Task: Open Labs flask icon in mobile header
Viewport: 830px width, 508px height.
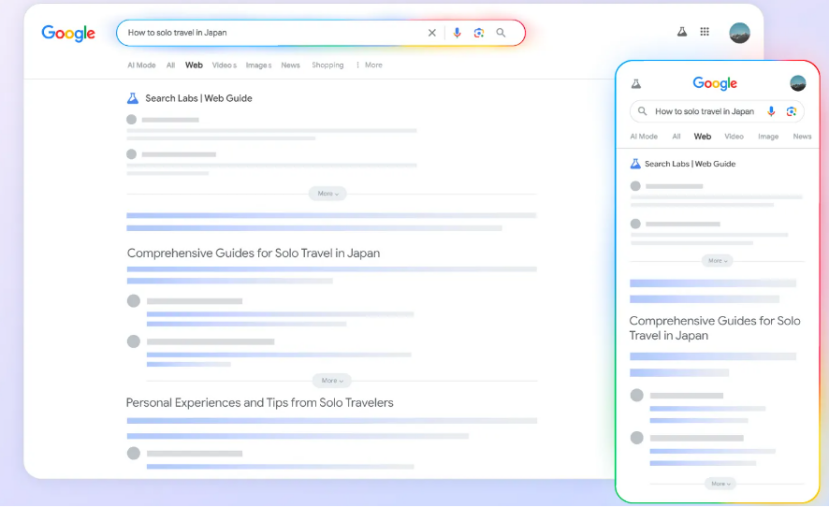Action: [x=636, y=83]
